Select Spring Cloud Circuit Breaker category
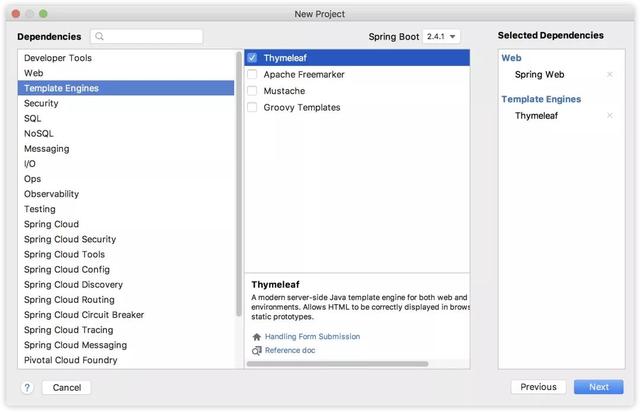Image resolution: width=640 pixels, height=412 pixels. click(126, 315)
